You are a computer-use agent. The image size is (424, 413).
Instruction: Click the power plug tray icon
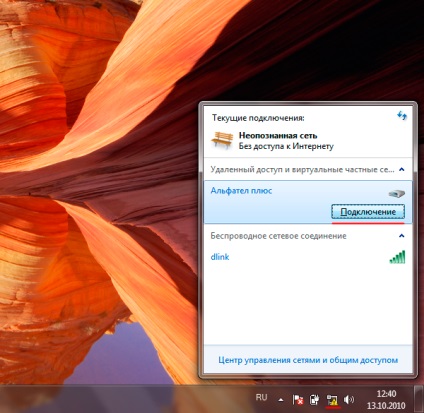pos(314,399)
